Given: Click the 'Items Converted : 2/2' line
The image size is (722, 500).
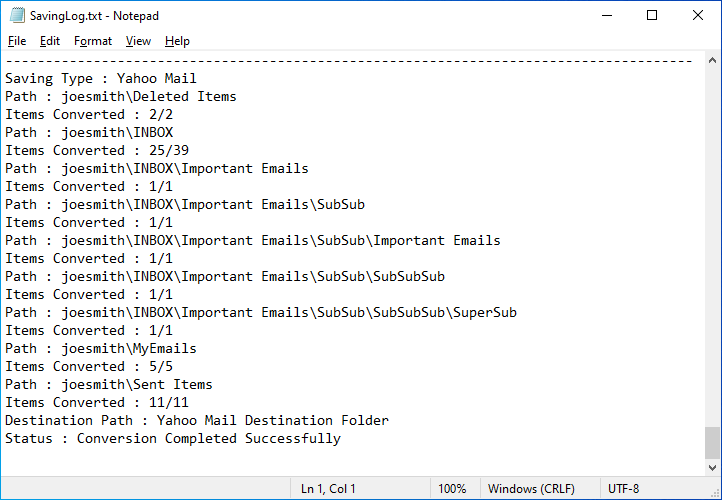Looking at the screenshot, I should point(89,114).
